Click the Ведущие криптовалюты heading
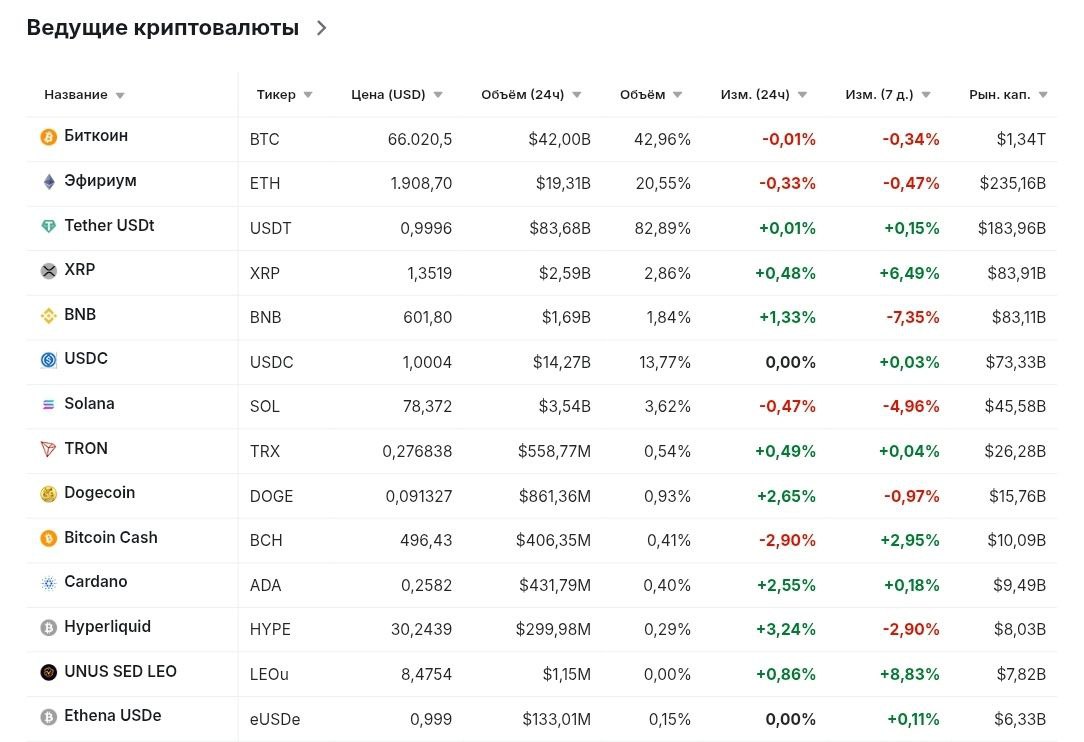The image size is (1084, 742). (162, 28)
